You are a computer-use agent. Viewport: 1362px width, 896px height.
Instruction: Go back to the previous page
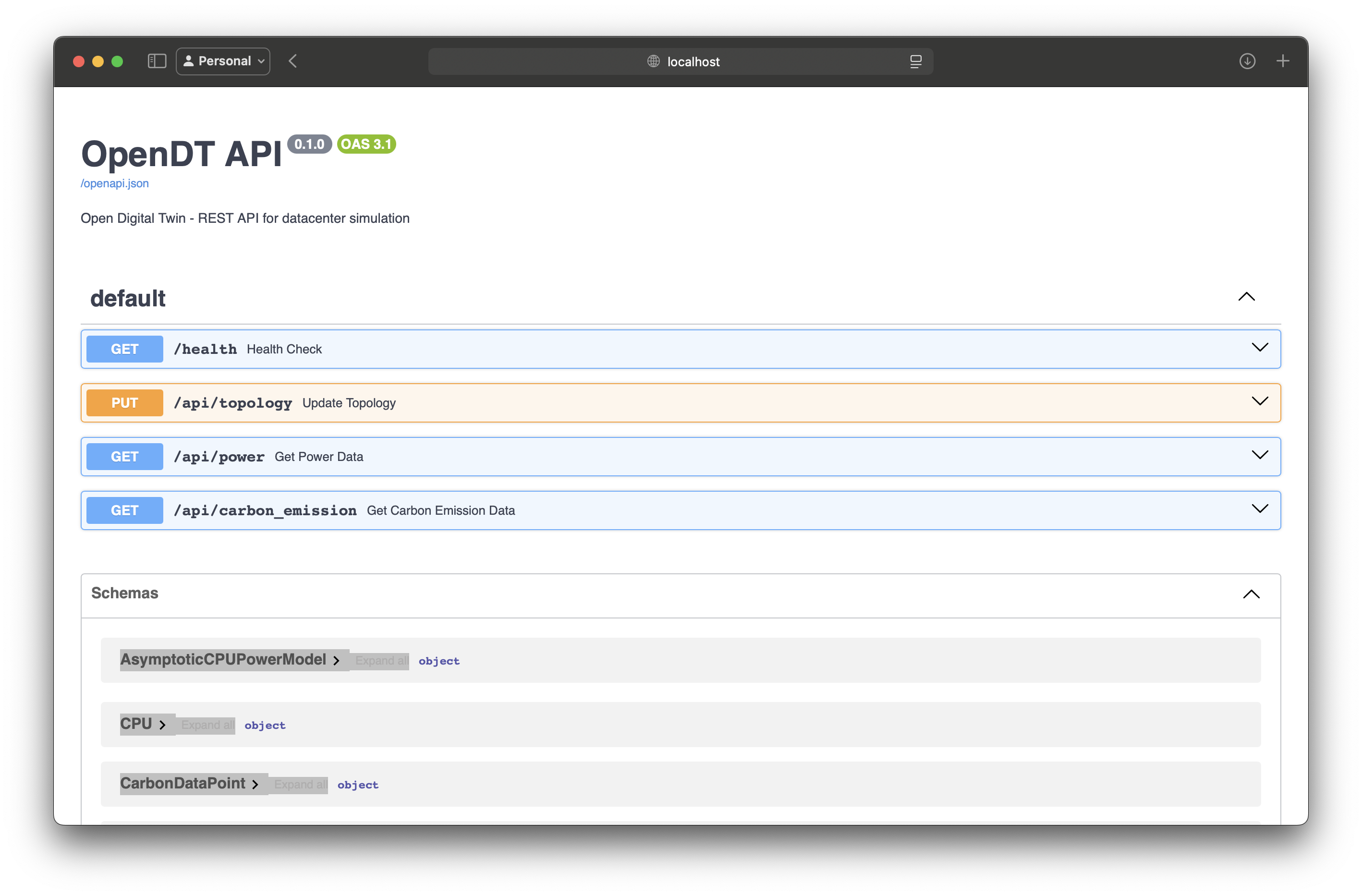pyautogui.click(x=292, y=61)
